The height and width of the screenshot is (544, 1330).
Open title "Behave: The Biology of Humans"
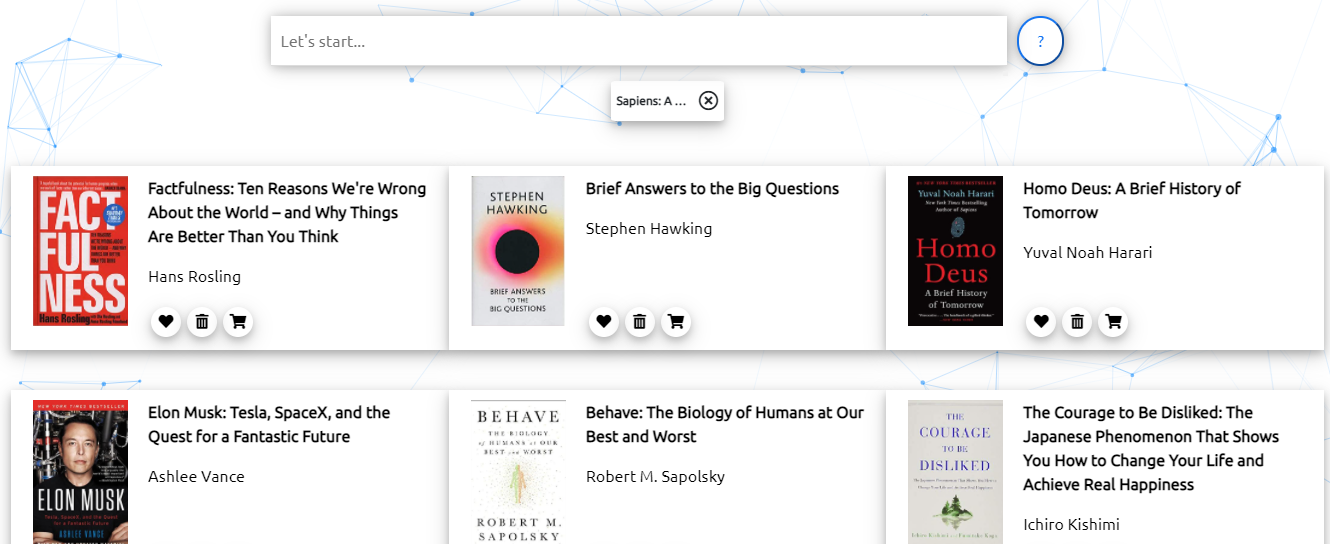[725, 425]
